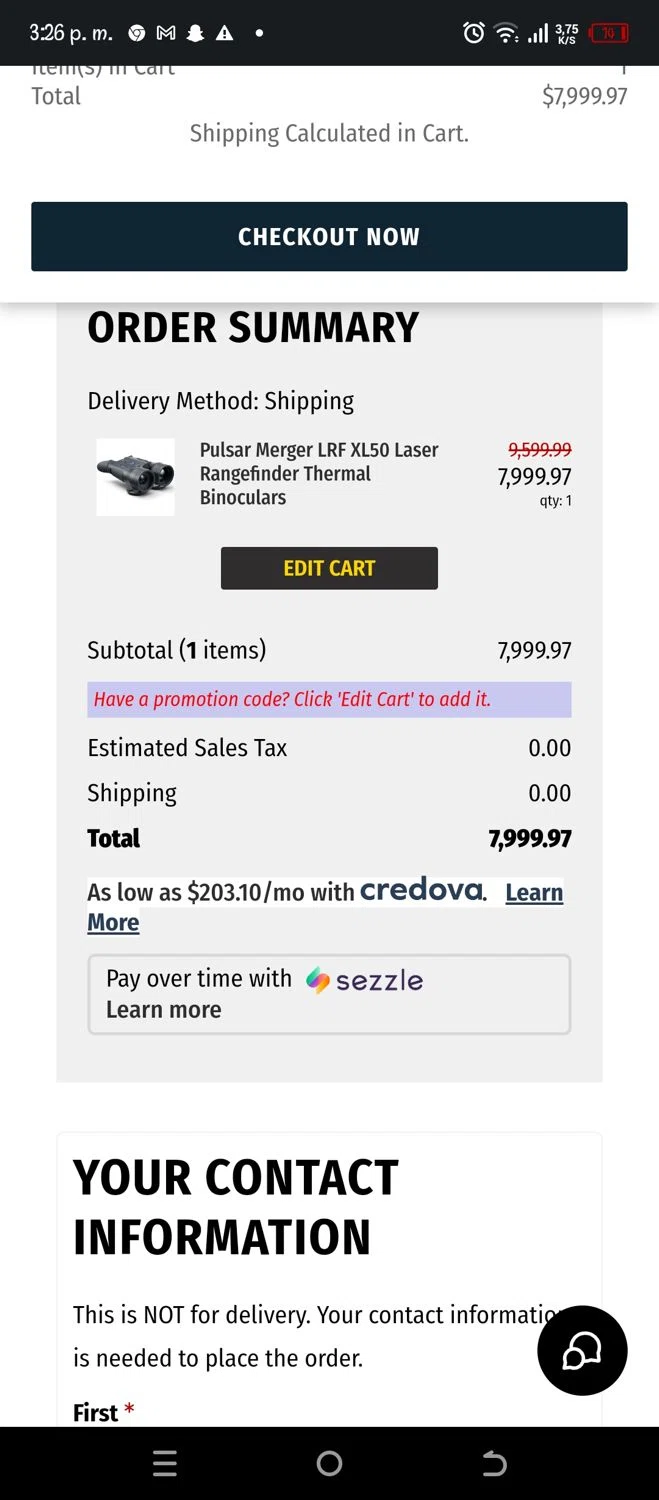Tap the Sezzle pay over time box
The image size is (659, 1500).
click(x=329, y=994)
